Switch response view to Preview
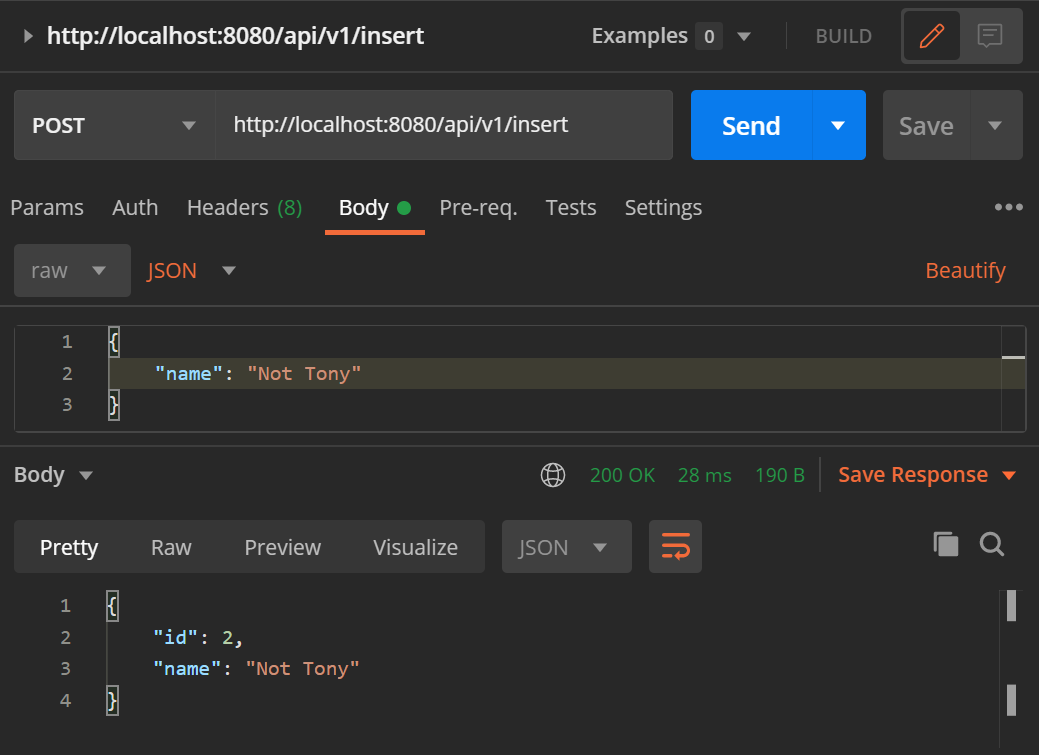 (x=282, y=547)
